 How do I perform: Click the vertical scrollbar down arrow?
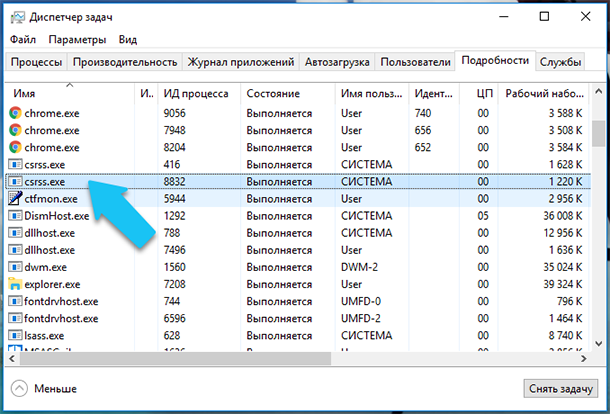click(599, 344)
